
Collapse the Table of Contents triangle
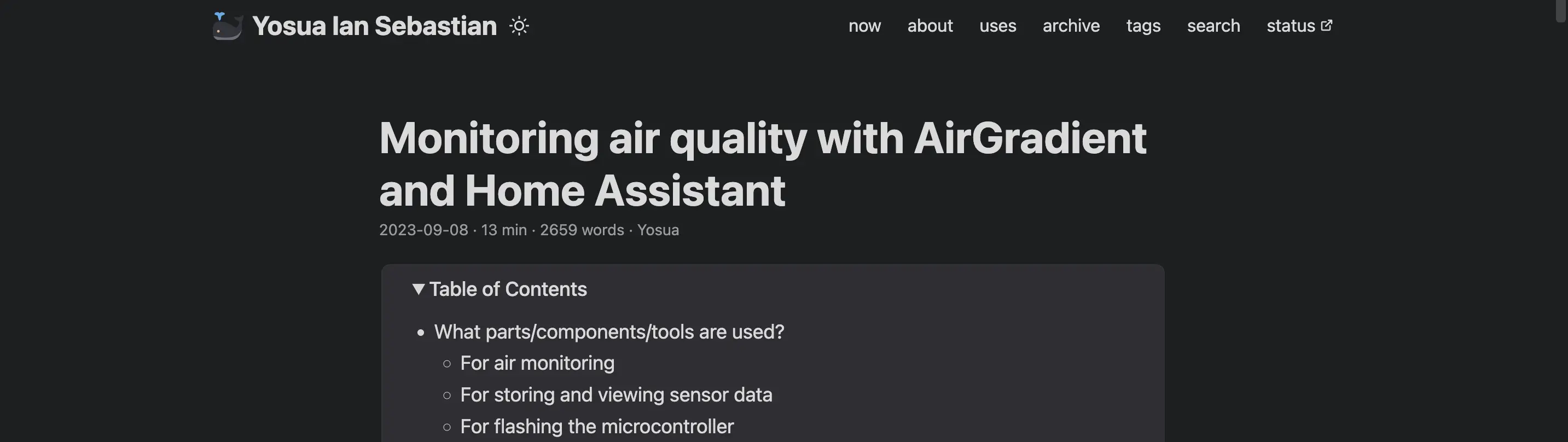pyautogui.click(x=418, y=289)
